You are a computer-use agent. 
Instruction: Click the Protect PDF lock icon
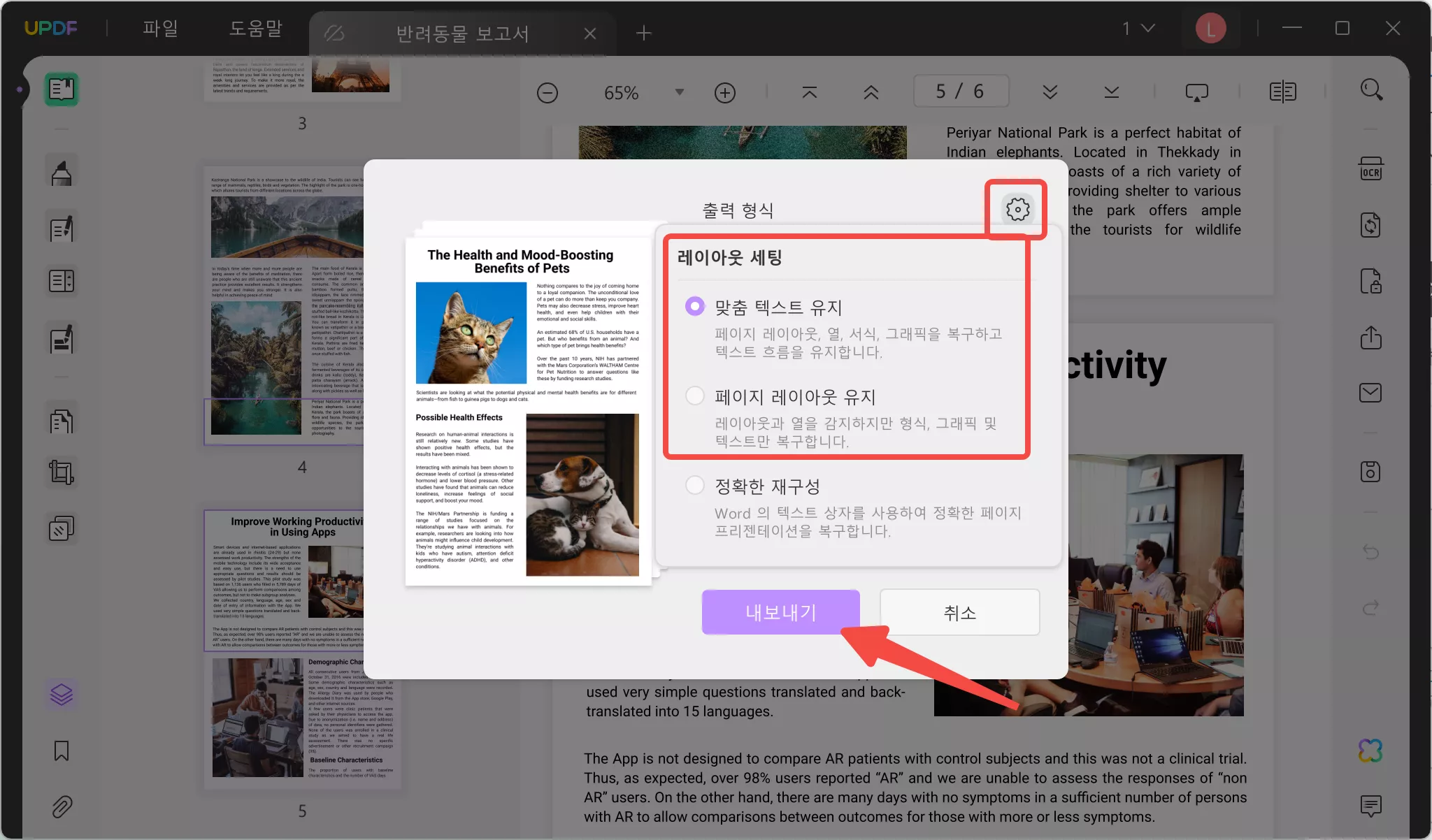click(x=1370, y=281)
